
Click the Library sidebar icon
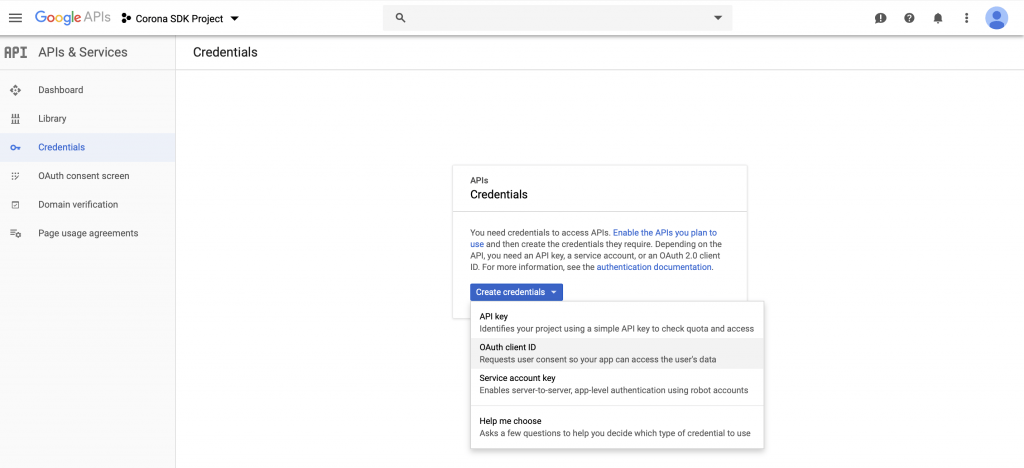click(x=15, y=119)
